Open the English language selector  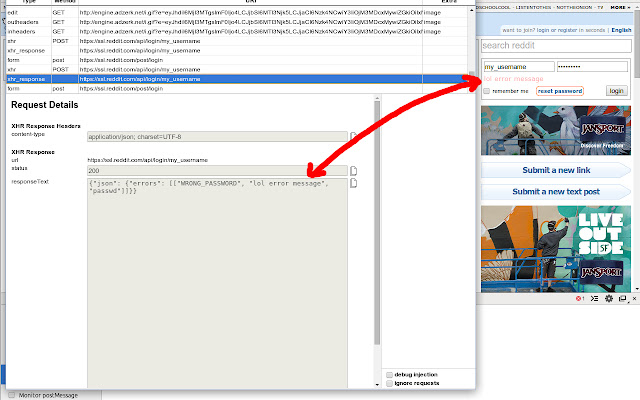point(621,30)
